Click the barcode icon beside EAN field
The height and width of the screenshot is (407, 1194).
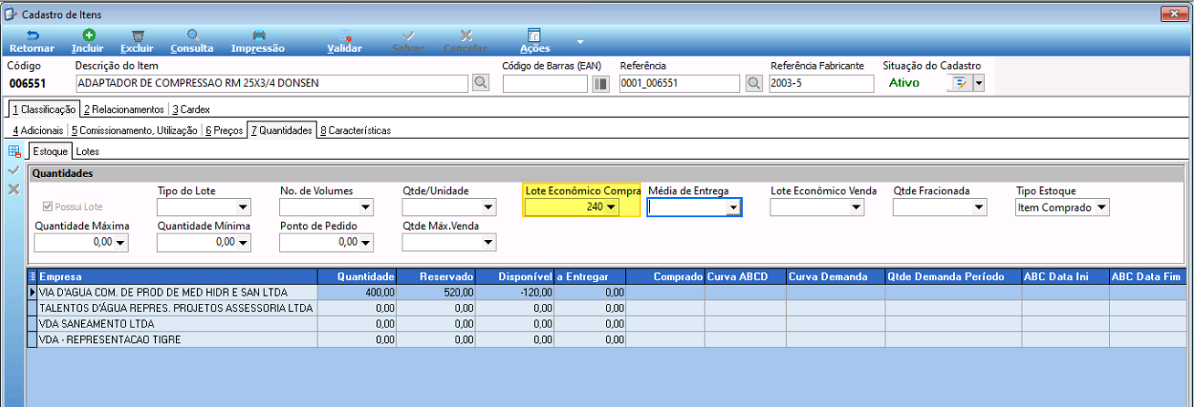point(601,83)
